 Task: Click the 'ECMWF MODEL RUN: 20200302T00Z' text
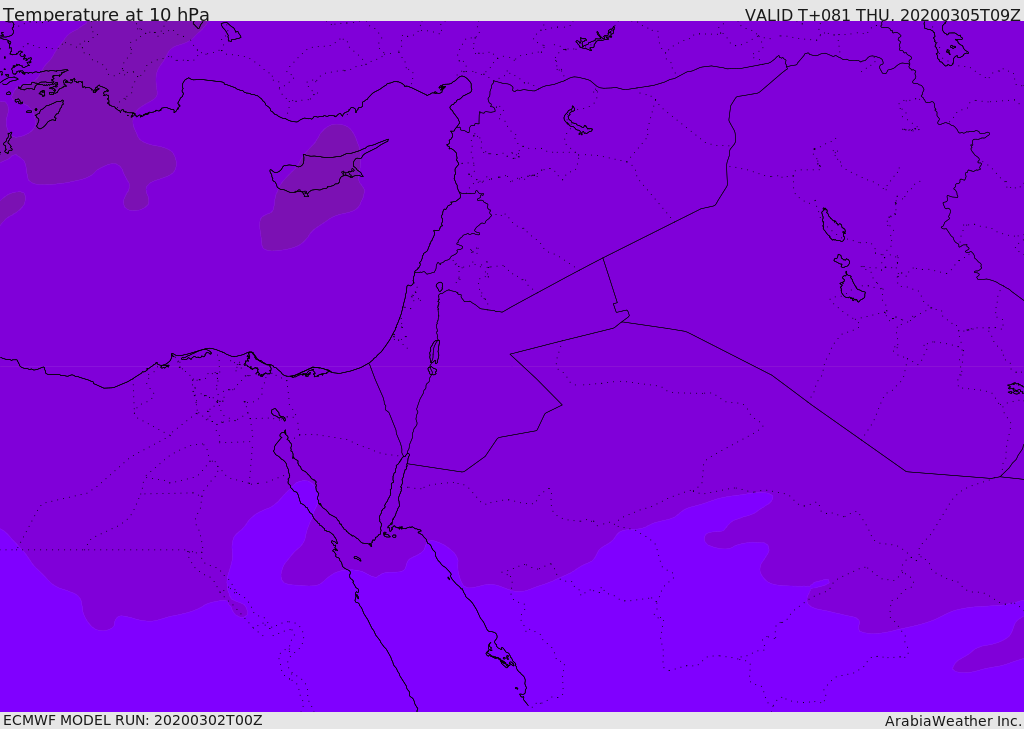coord(133,721)
